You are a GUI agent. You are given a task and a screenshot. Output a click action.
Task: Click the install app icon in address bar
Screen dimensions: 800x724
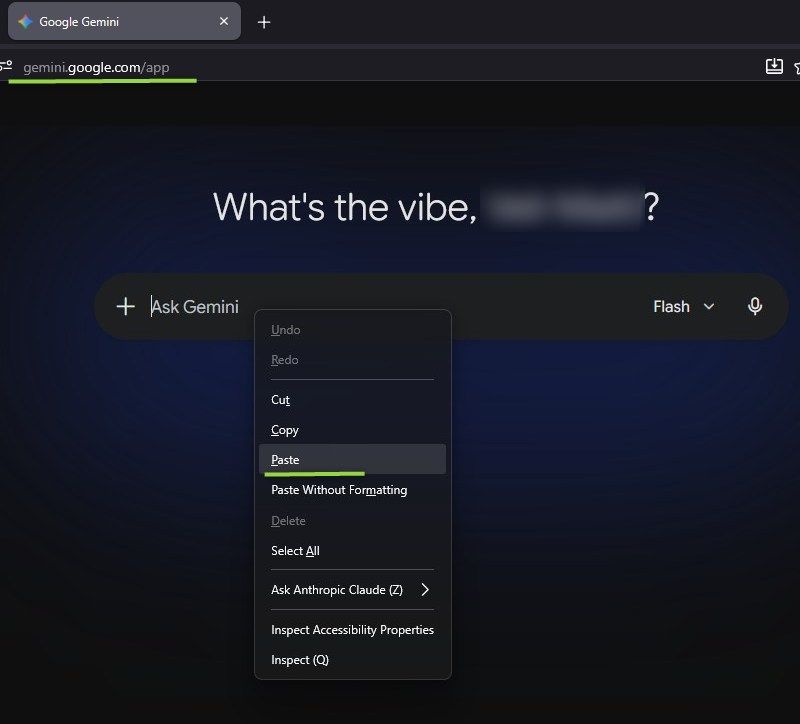(x=774, y=66)
